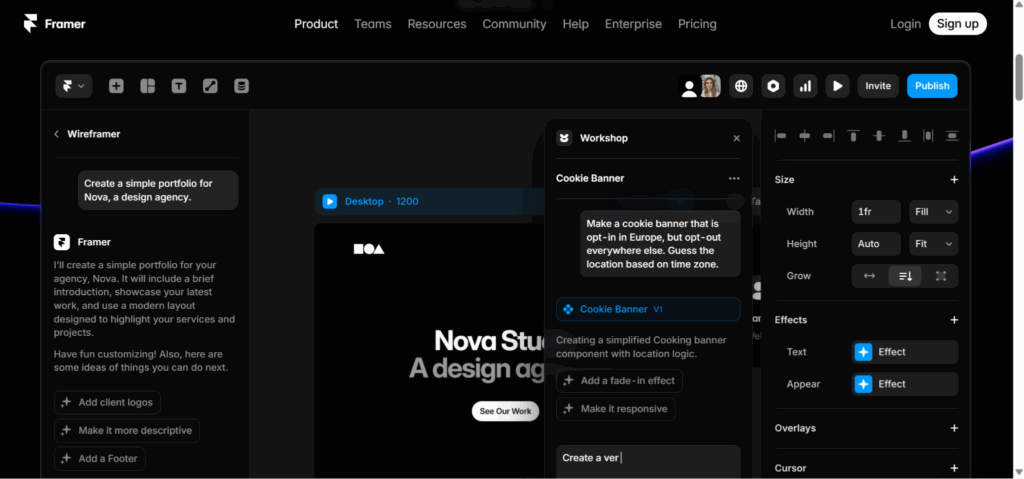
Task: Open the Width Fill dropdown
Action: click(x=933, y=212)
